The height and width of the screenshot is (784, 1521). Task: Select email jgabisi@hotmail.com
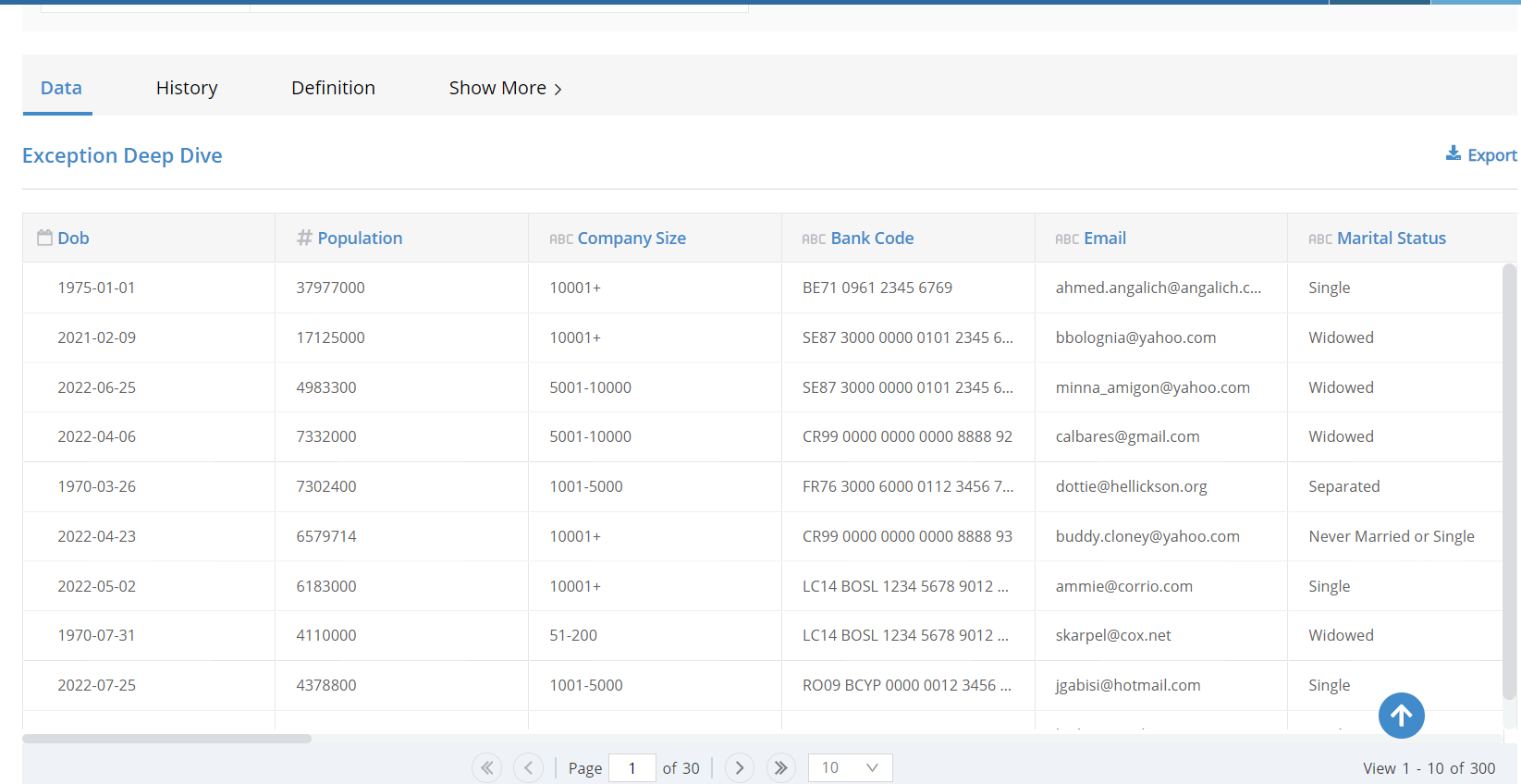(x=1128, y=685)
